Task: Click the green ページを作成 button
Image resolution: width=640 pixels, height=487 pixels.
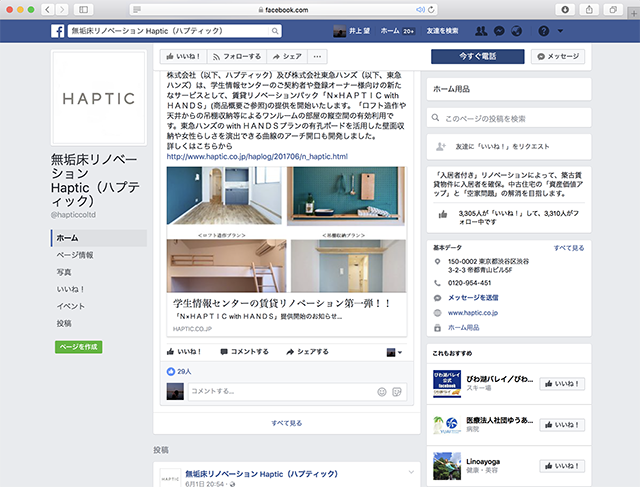Action: coord(79,347)
